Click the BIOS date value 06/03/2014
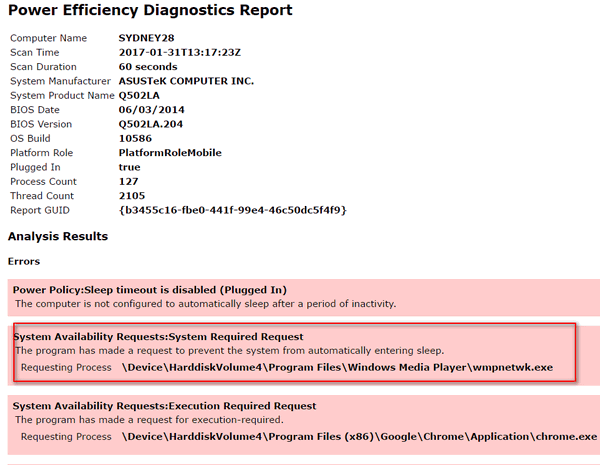 point(151,110)
